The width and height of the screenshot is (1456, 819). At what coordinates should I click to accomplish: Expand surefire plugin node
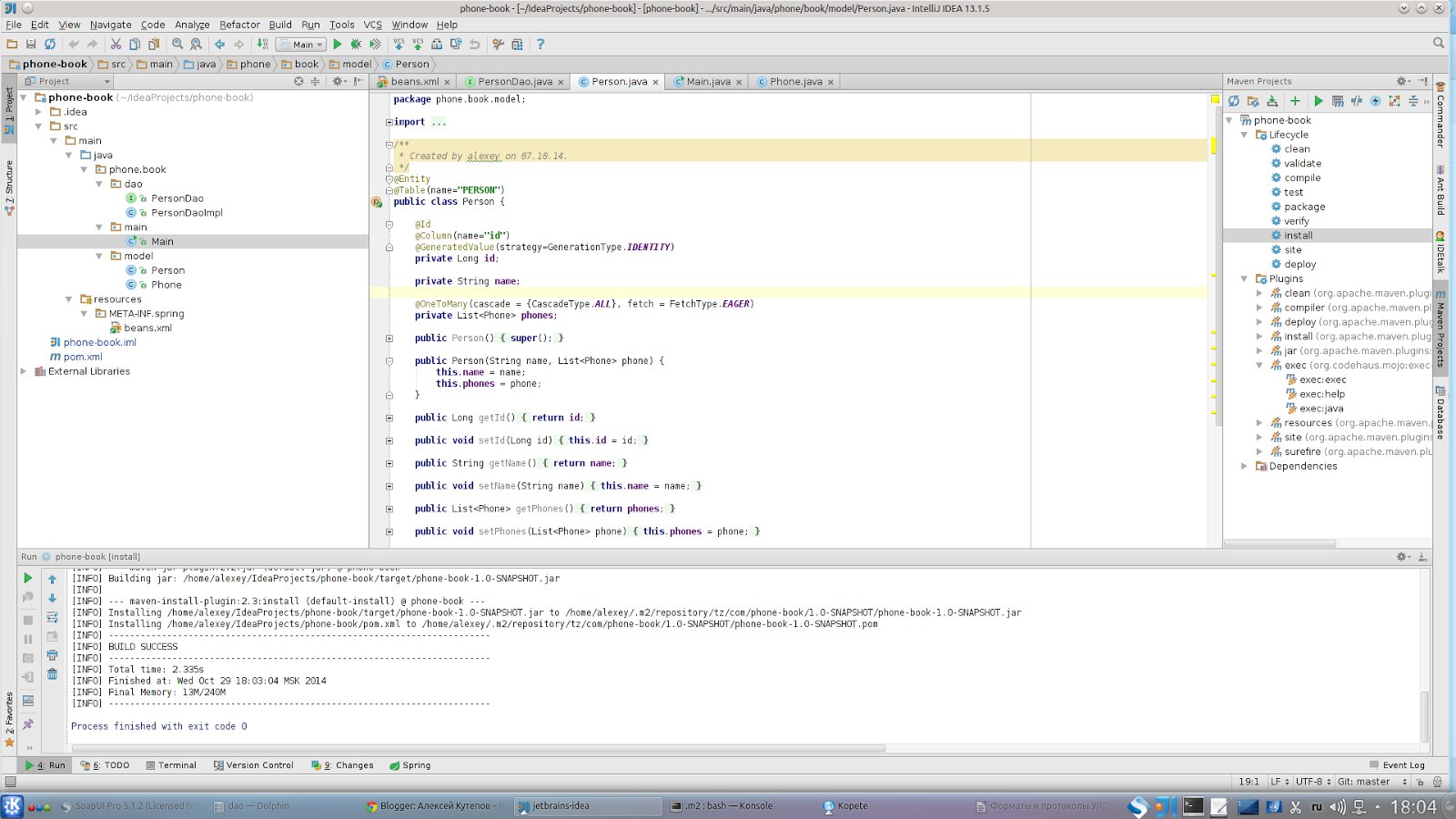(x=1259, y=451)
